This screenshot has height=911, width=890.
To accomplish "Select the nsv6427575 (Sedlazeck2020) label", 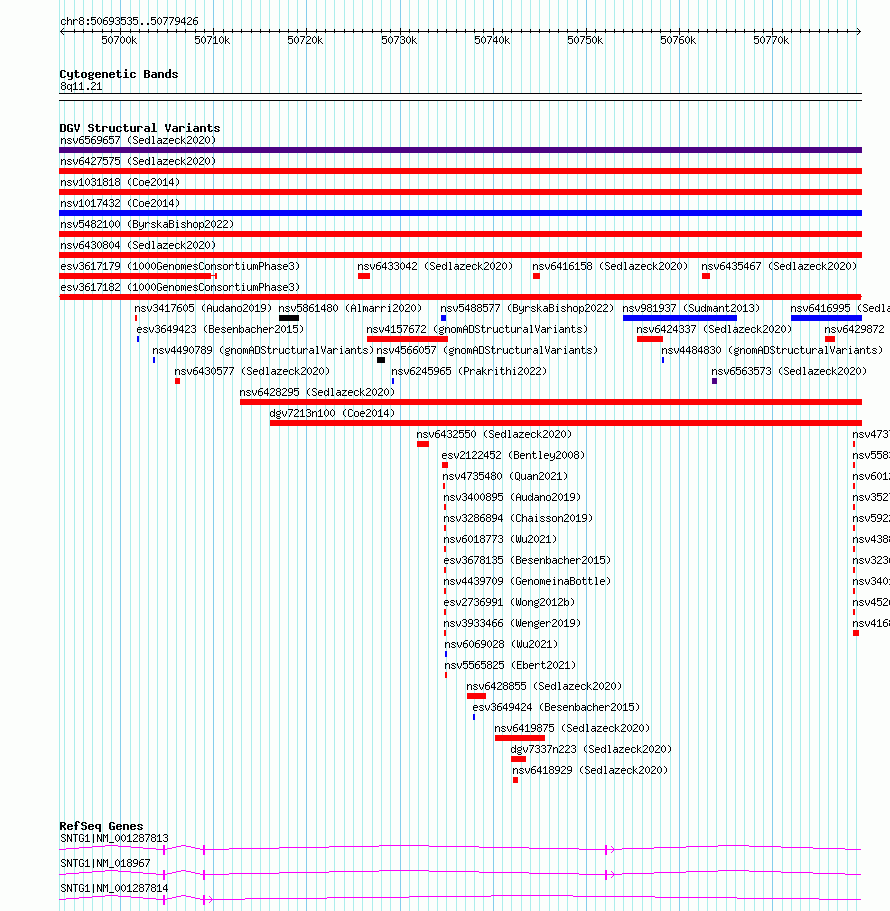I will 138,161.
